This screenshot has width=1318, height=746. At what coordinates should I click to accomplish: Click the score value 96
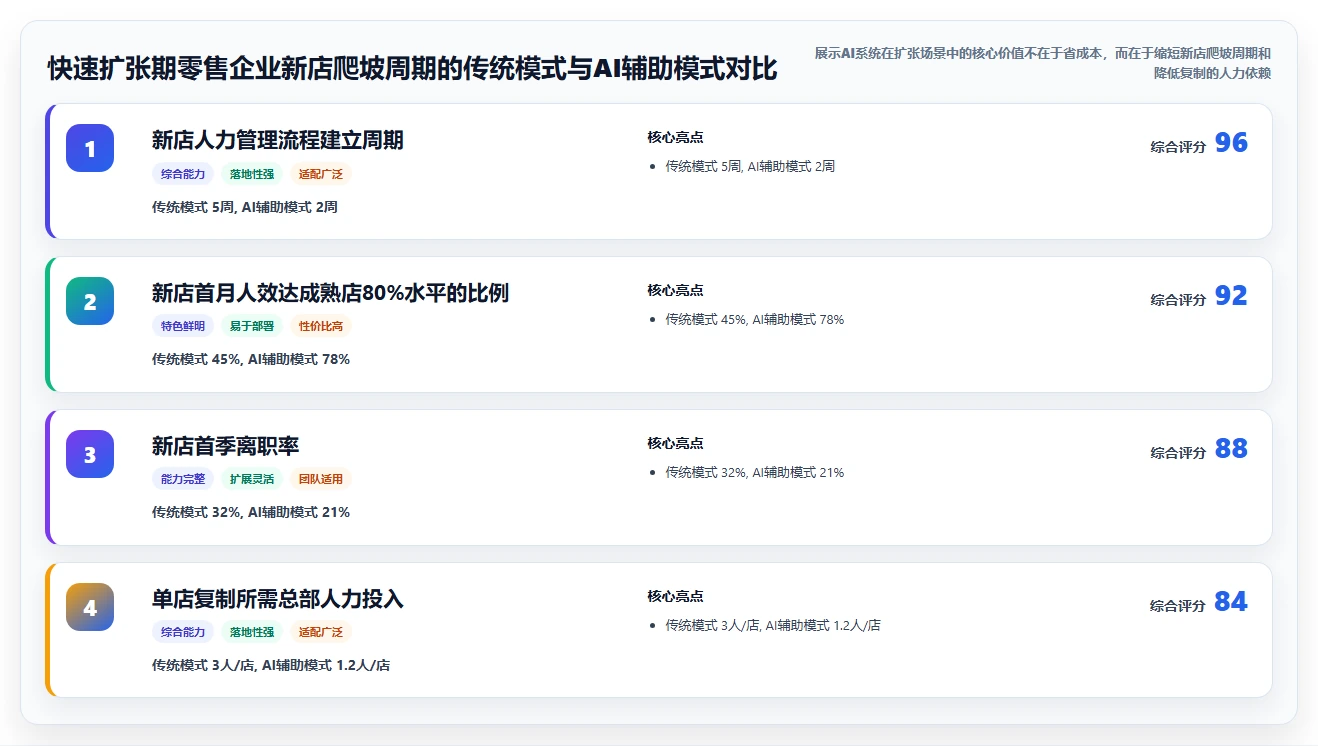pos(1231,143)
